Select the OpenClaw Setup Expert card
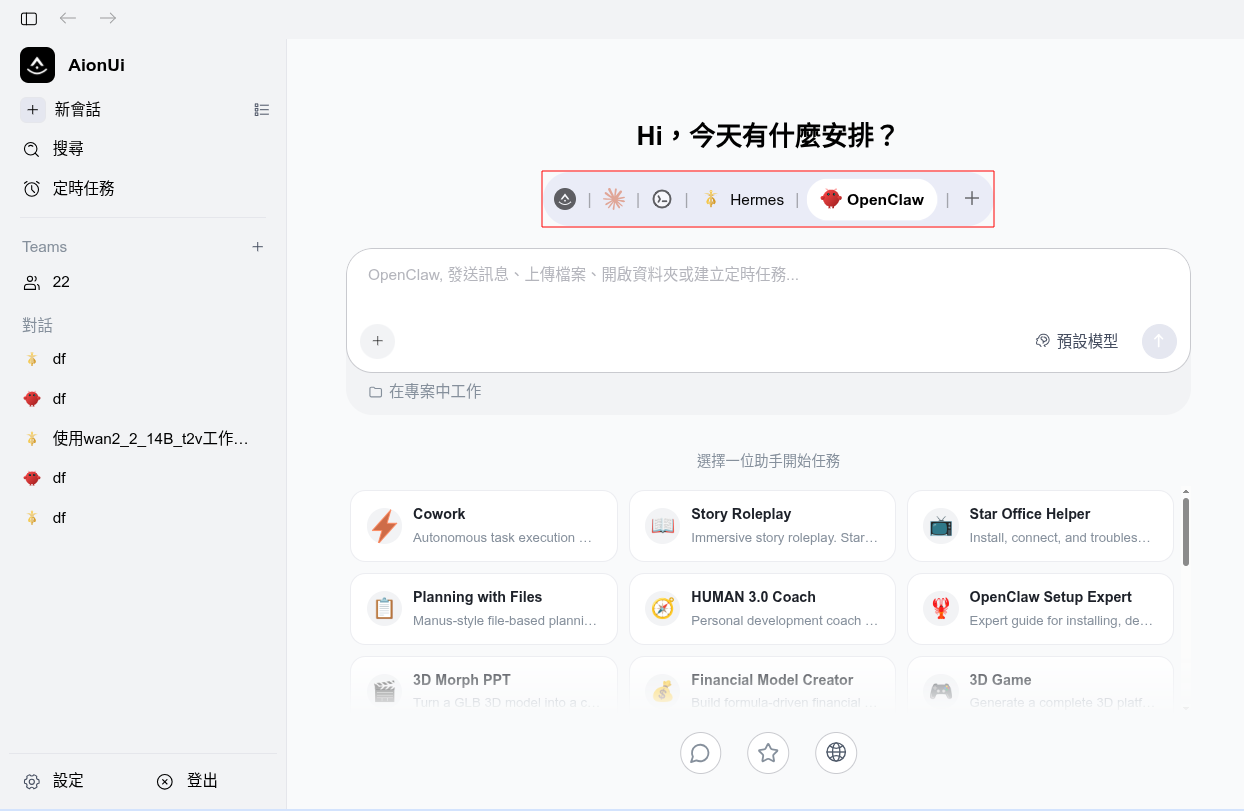Screen dimensions: 1244x811 pyautogui.click(x=1040, y=609)
